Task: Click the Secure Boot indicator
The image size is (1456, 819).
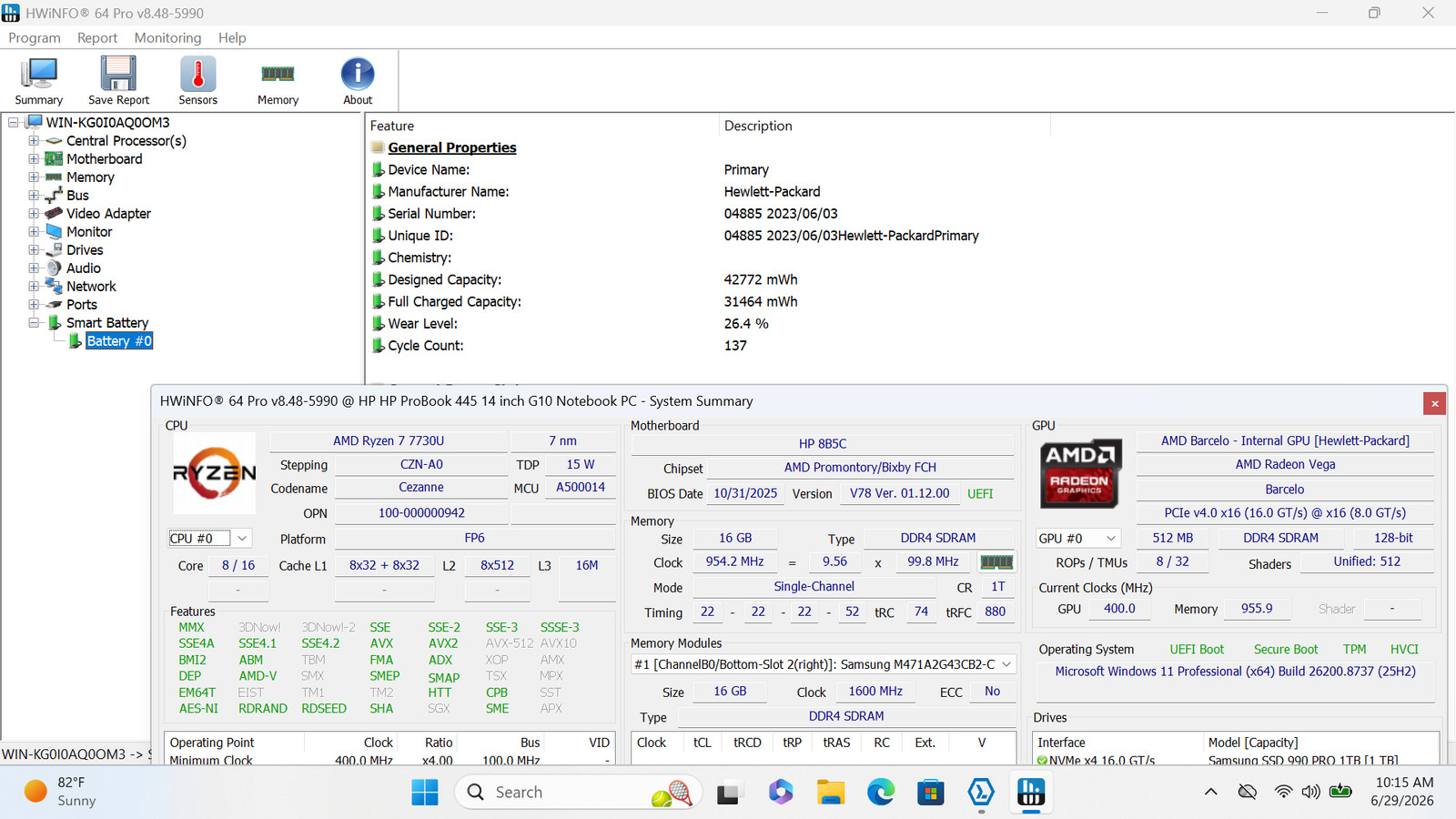Action: pyautogui.click(x=1286, y=650)
